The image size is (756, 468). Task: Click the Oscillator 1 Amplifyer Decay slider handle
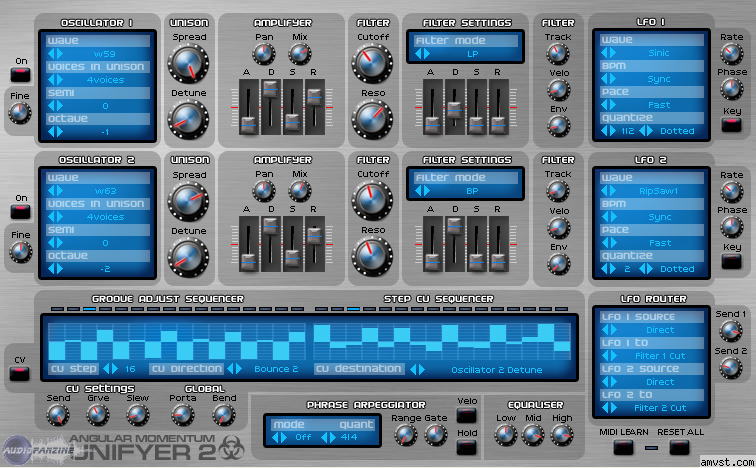270,88
